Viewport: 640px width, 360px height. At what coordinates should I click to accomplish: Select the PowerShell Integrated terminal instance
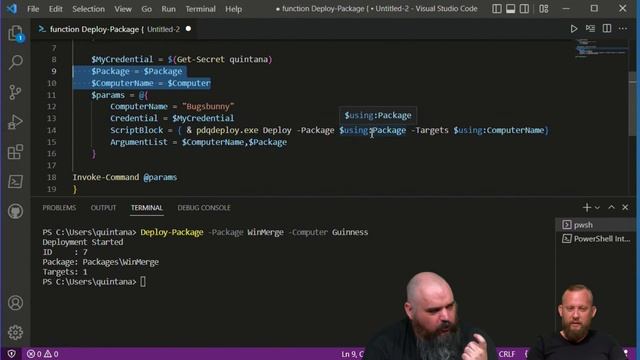click(595, 239)
